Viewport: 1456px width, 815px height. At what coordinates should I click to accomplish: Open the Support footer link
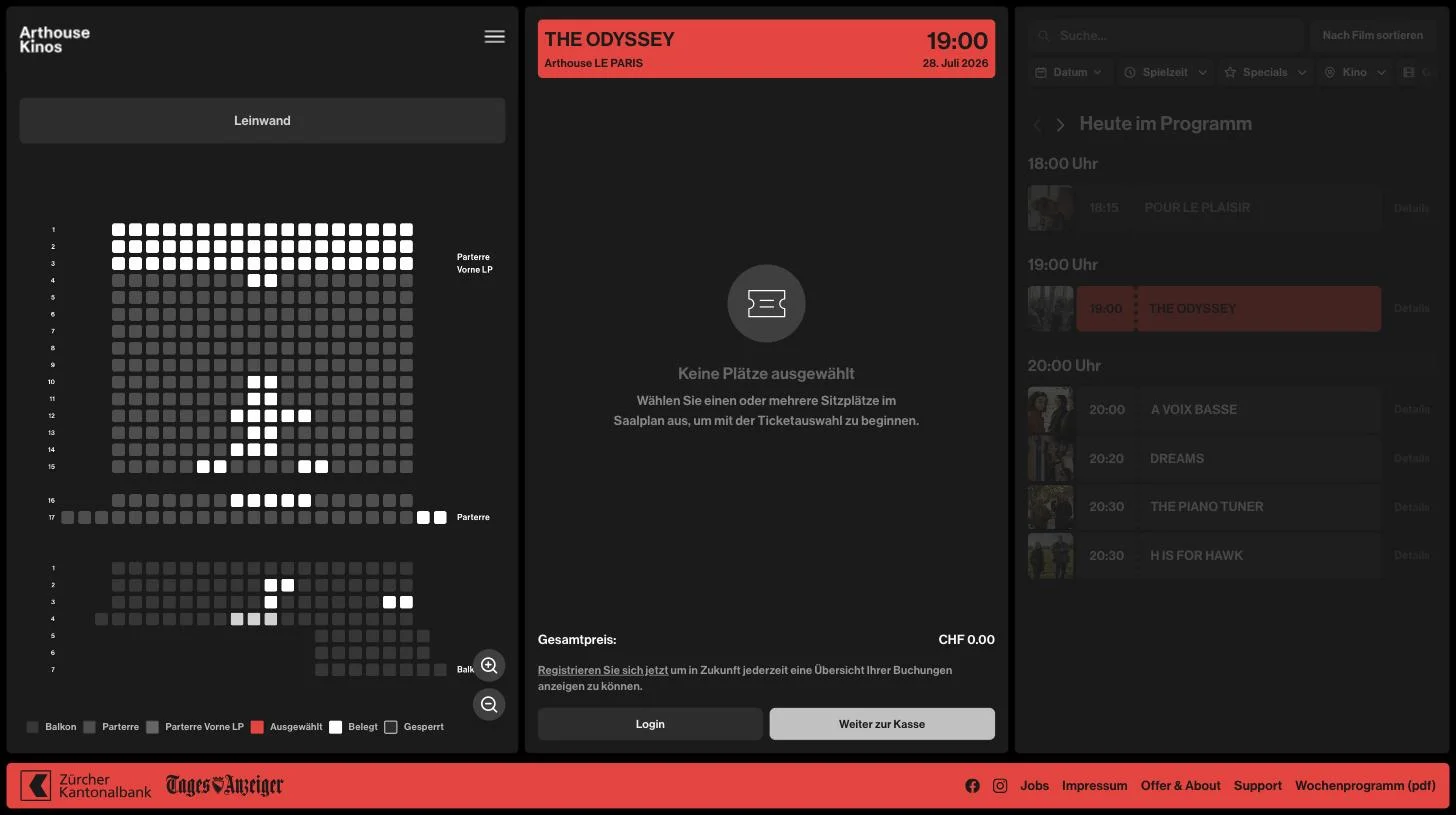[x=1257, y=786]
